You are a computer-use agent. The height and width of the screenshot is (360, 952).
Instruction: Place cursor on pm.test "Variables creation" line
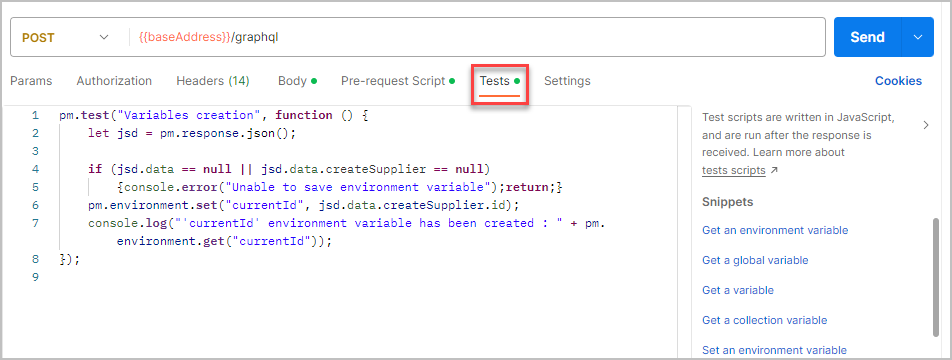pos(214,115)
